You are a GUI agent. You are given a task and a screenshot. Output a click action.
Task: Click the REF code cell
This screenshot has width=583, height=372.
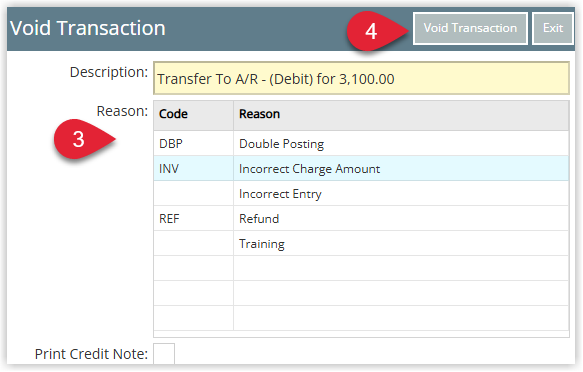click(193, 219)
